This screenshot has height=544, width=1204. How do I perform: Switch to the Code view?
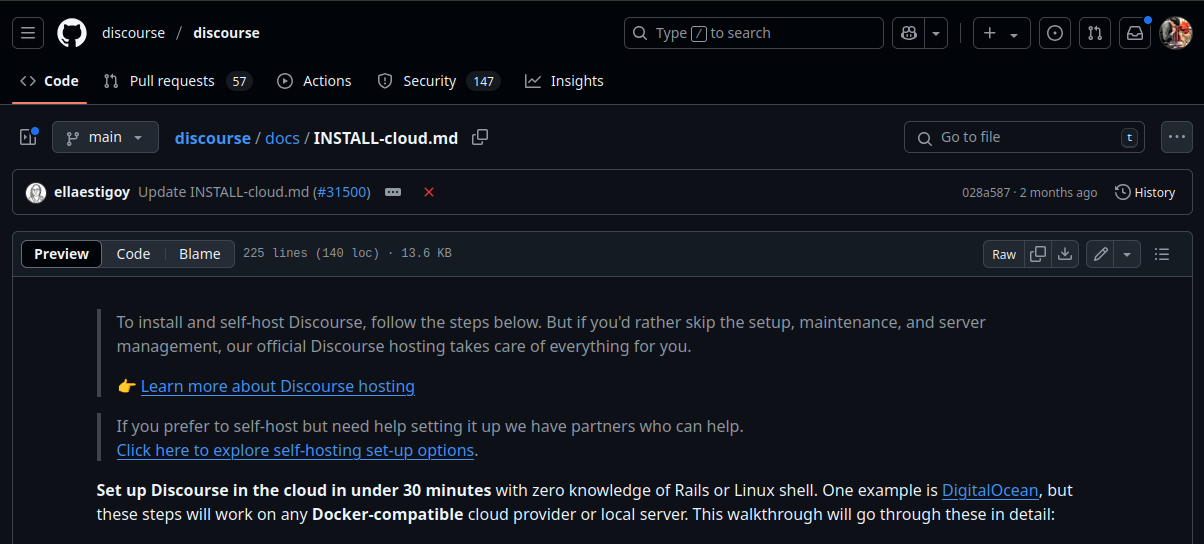coord(133,254)
